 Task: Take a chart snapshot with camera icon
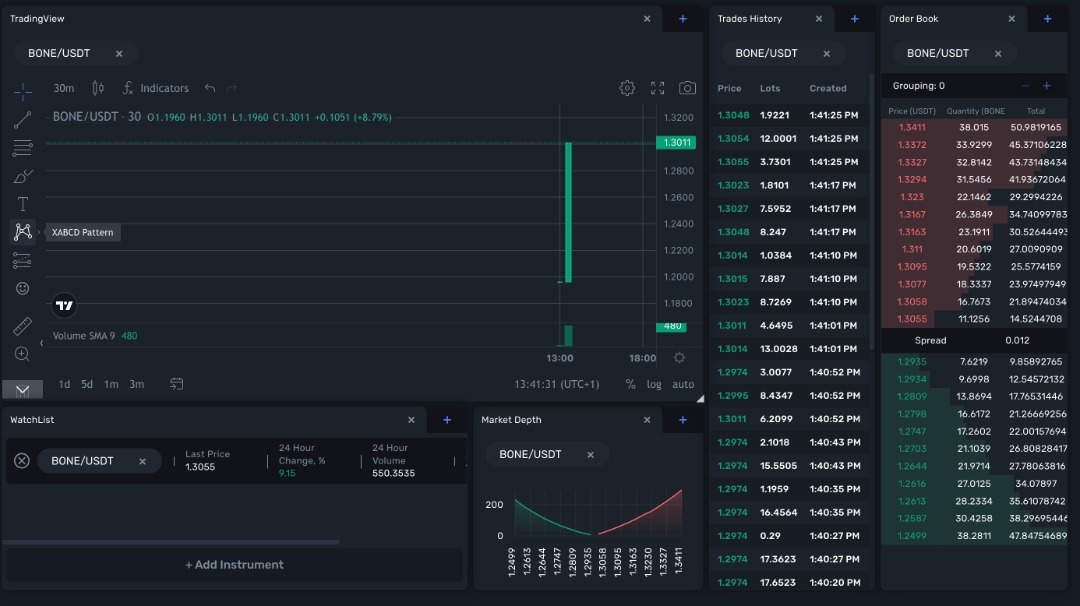(x=687, y=88)
